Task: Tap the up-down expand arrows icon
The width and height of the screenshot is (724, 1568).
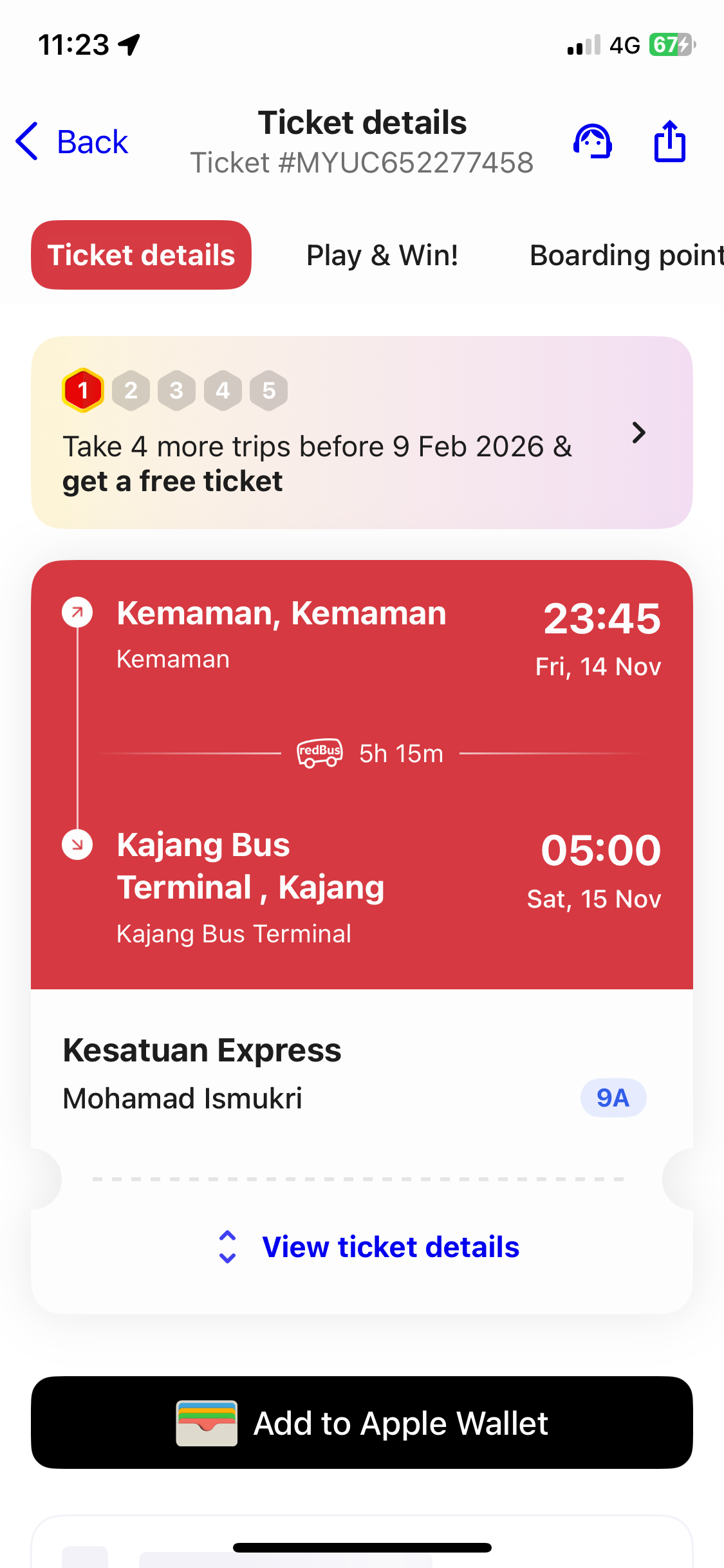Action: tap(227, 1247)
